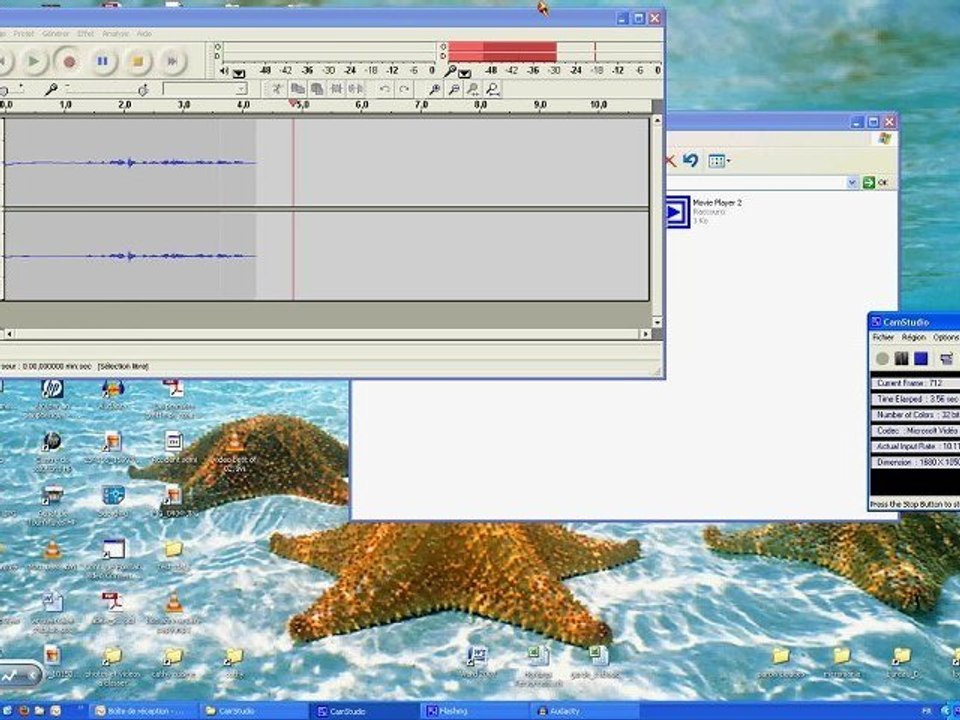Image resolution: width=960 pixels, height=720 pixels.
Task: Open the Views dropdown in Explorer toolbar
Action: point(719,161)
